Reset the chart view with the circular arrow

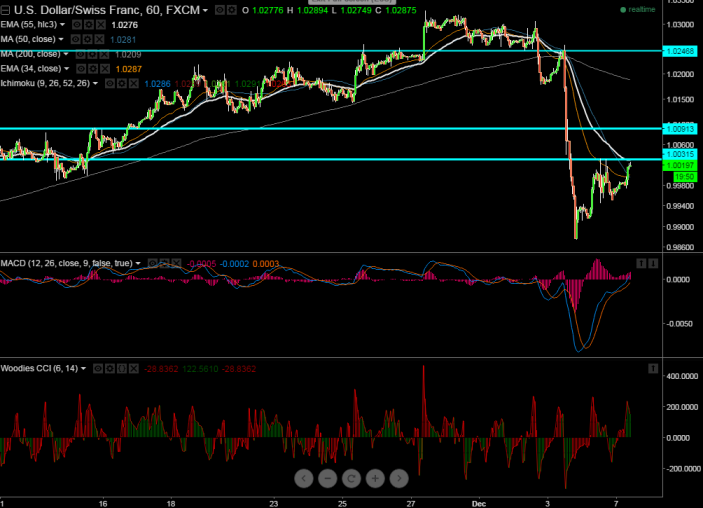pyautogui.click(x=352, y=478)
